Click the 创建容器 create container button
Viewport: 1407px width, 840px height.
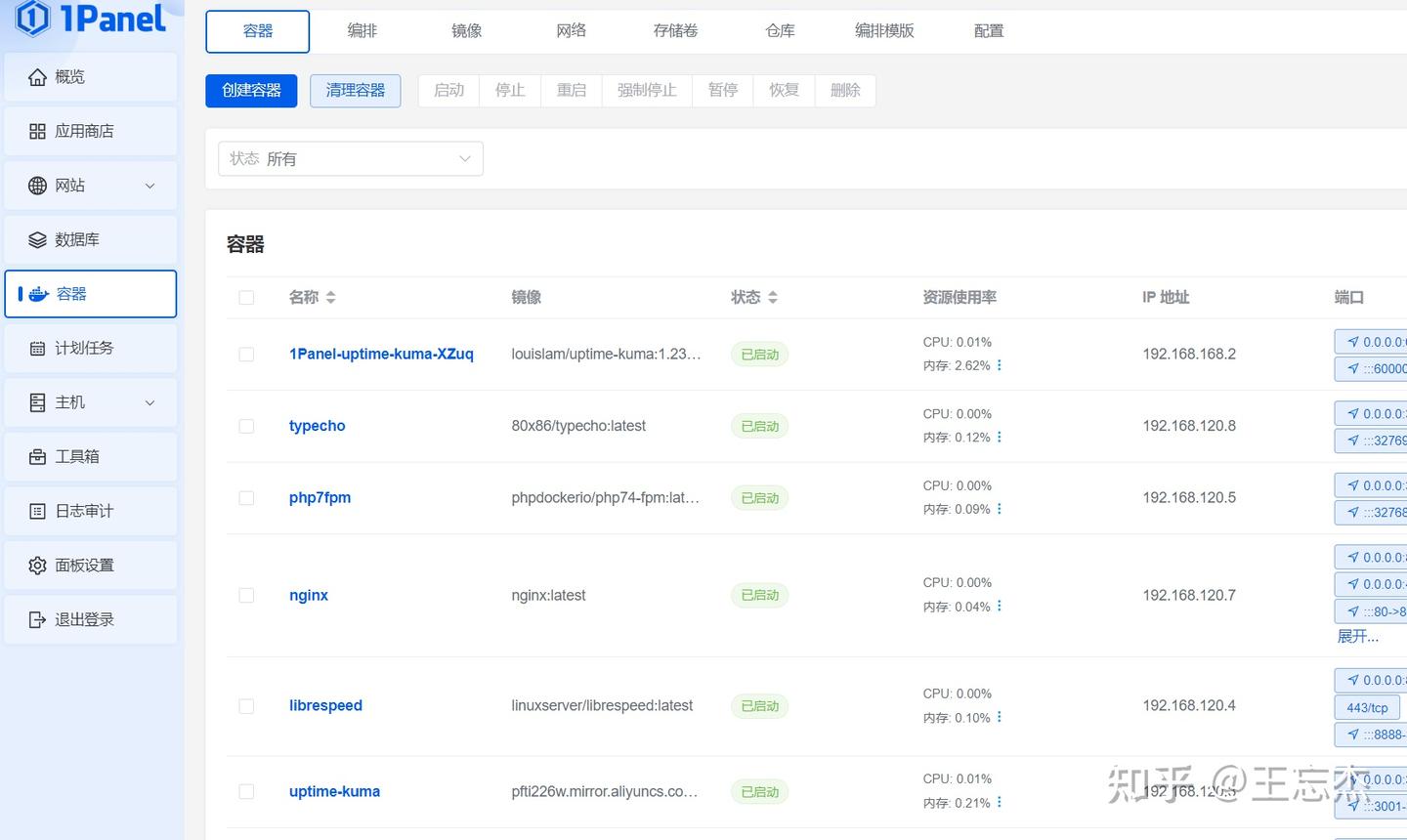(x=251, y=90)
